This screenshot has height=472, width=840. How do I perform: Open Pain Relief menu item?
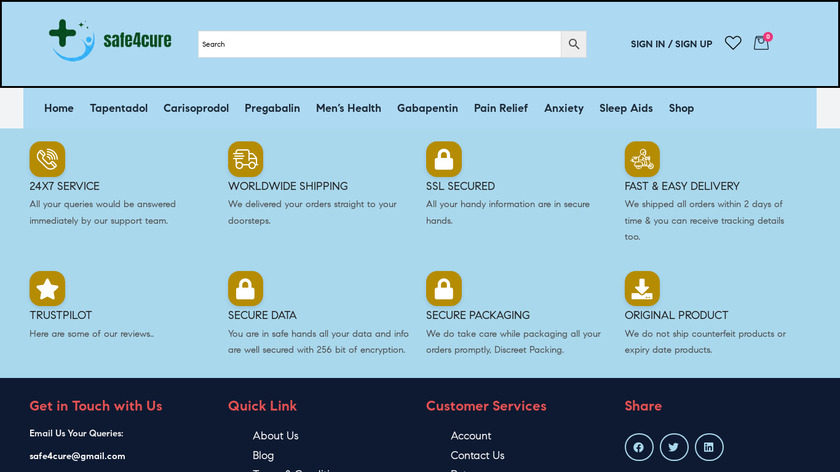(501, 108)
